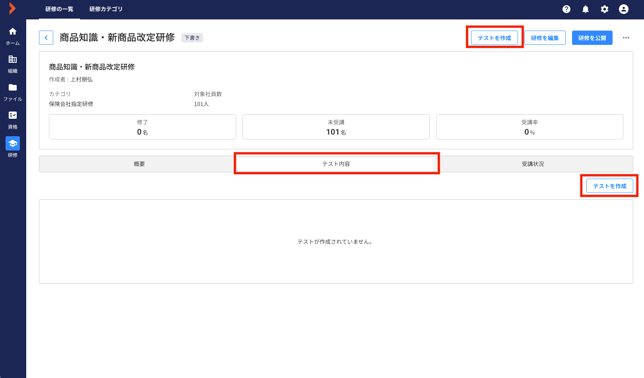The width and height of the screenshot is (644, 378).
Task: Click テストが作成されていません message
Action: point(335,242)
